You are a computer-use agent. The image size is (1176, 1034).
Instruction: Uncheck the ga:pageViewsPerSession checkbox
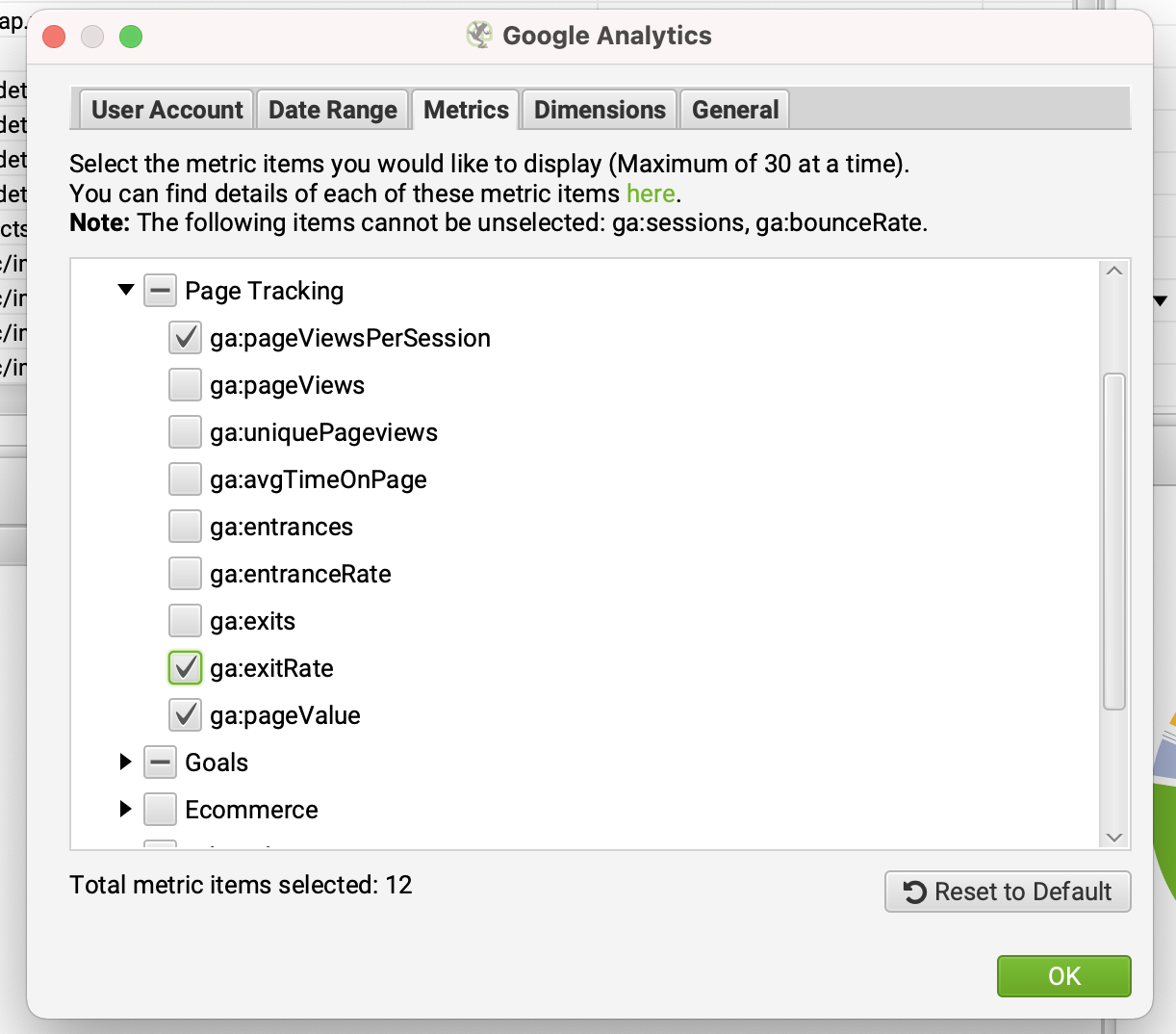[185, 338]
